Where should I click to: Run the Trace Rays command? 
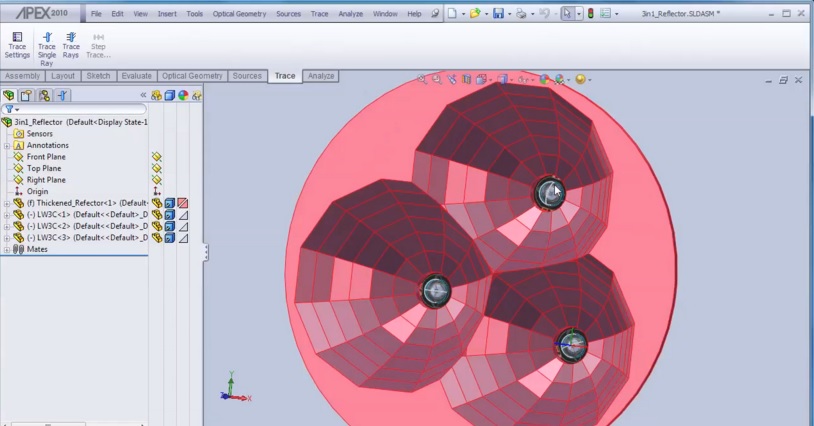(x=71, y=45)
